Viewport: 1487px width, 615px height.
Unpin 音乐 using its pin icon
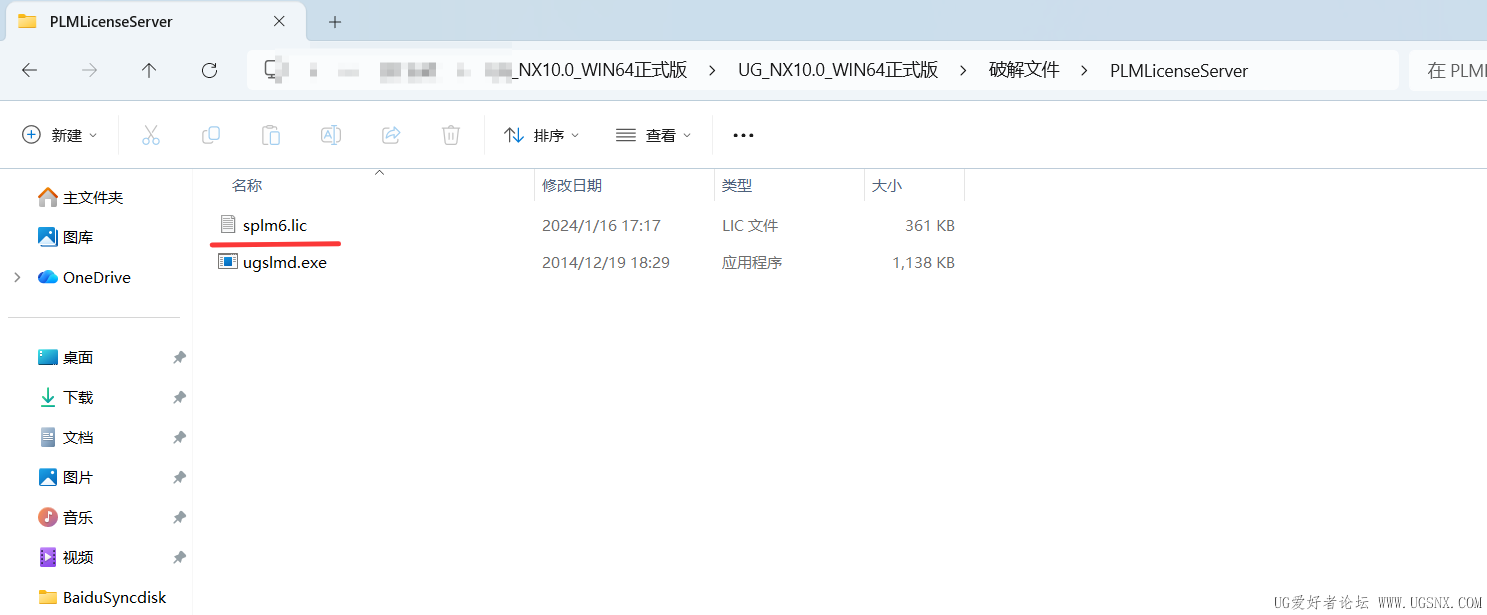(179, 517)
